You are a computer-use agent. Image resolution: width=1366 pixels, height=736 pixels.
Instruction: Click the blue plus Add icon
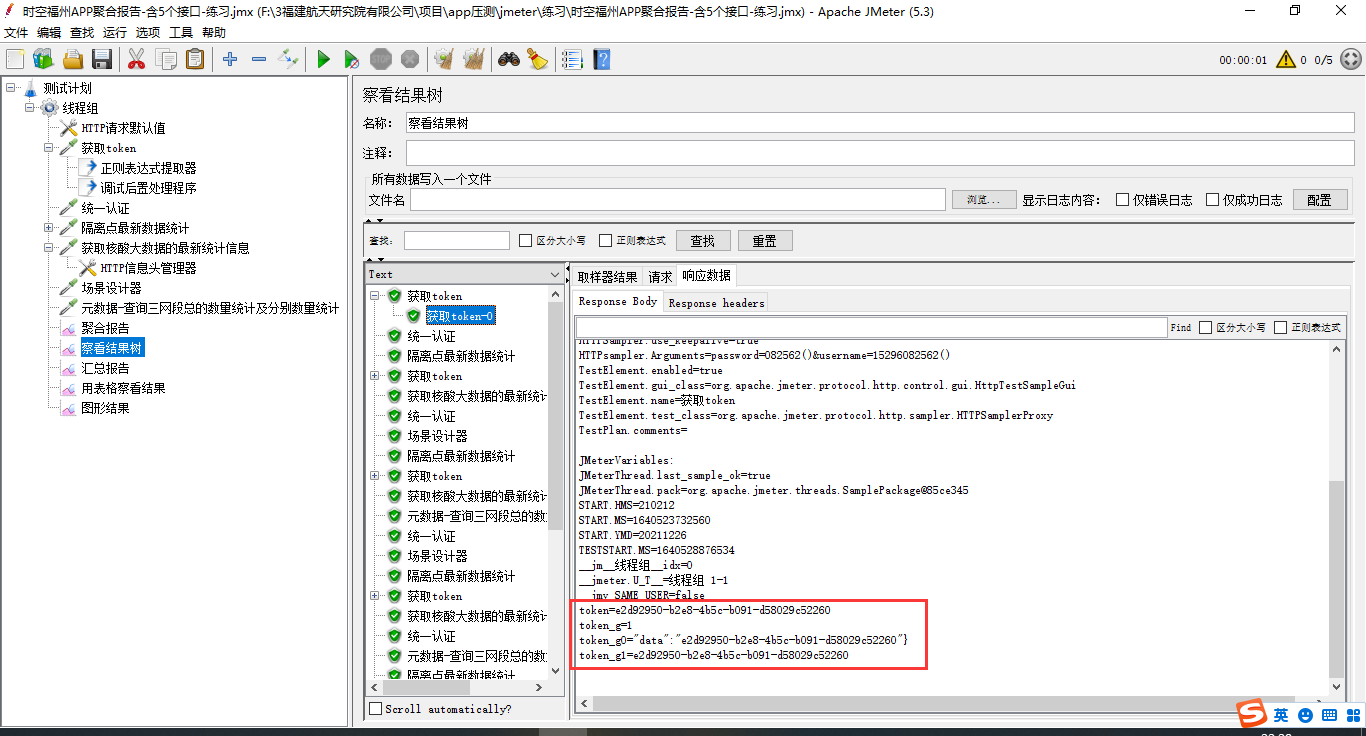[230, 59]
